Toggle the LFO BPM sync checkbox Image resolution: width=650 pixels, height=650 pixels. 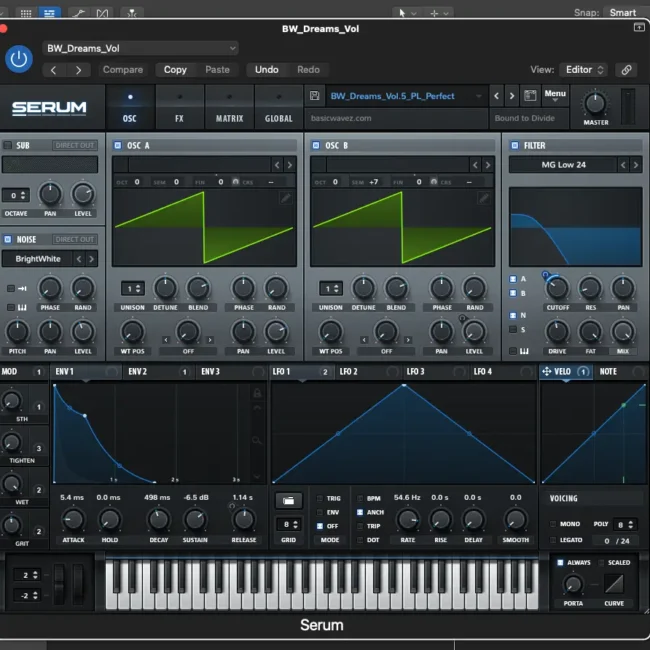[362, 498]
